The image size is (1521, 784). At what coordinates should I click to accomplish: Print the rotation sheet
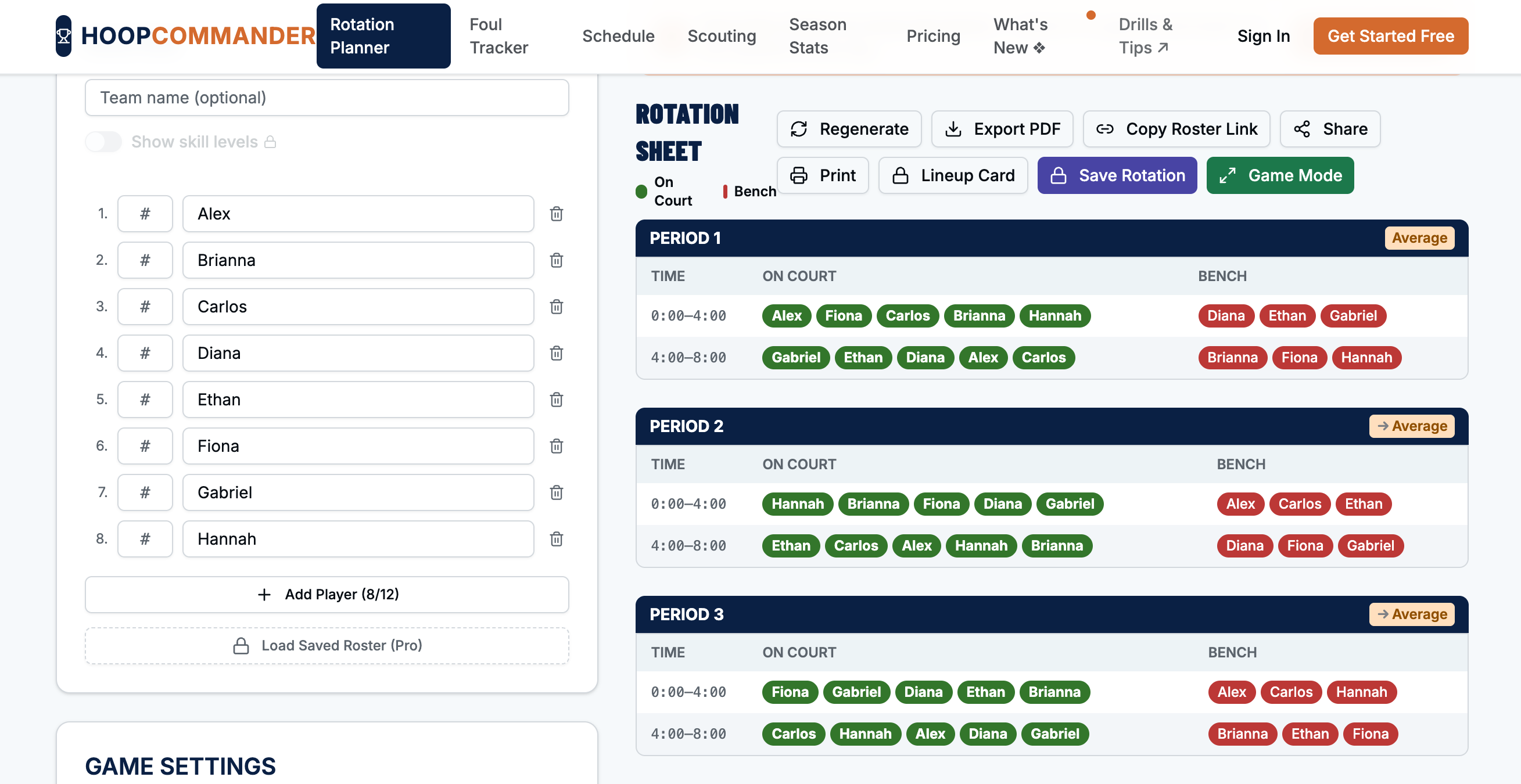[x=823, y=175]
